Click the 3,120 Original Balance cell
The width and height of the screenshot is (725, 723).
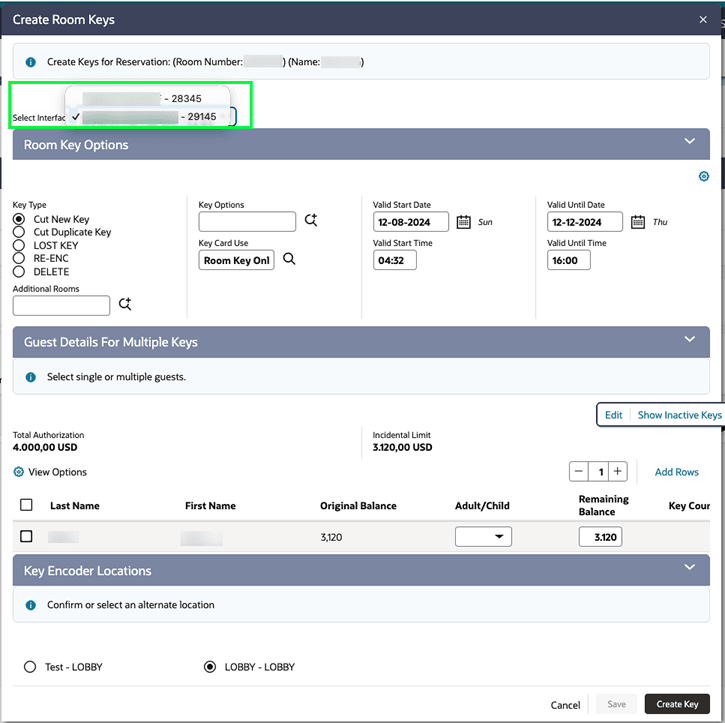point(331,537)
